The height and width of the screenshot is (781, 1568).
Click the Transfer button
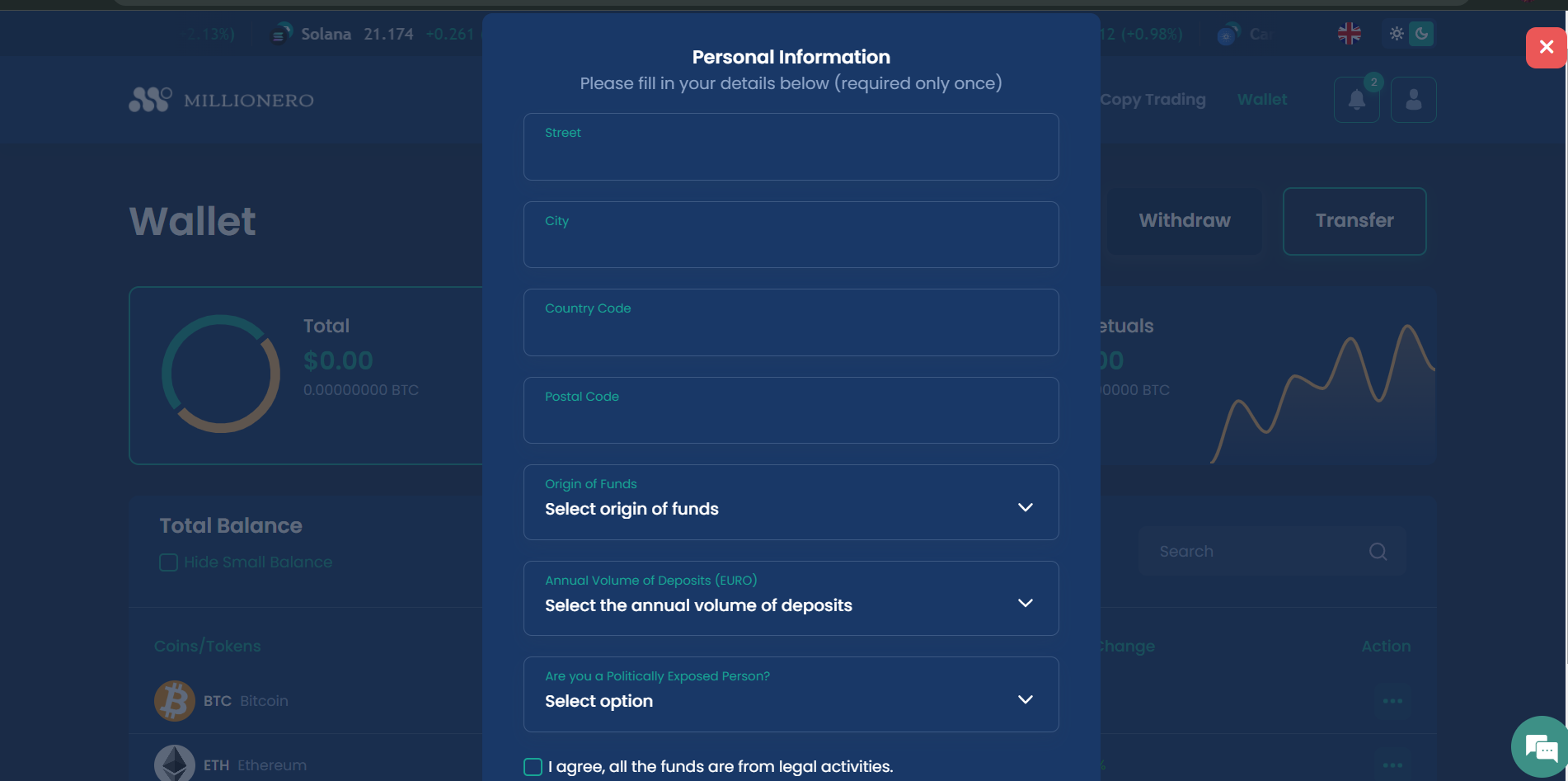[1354, 221]
